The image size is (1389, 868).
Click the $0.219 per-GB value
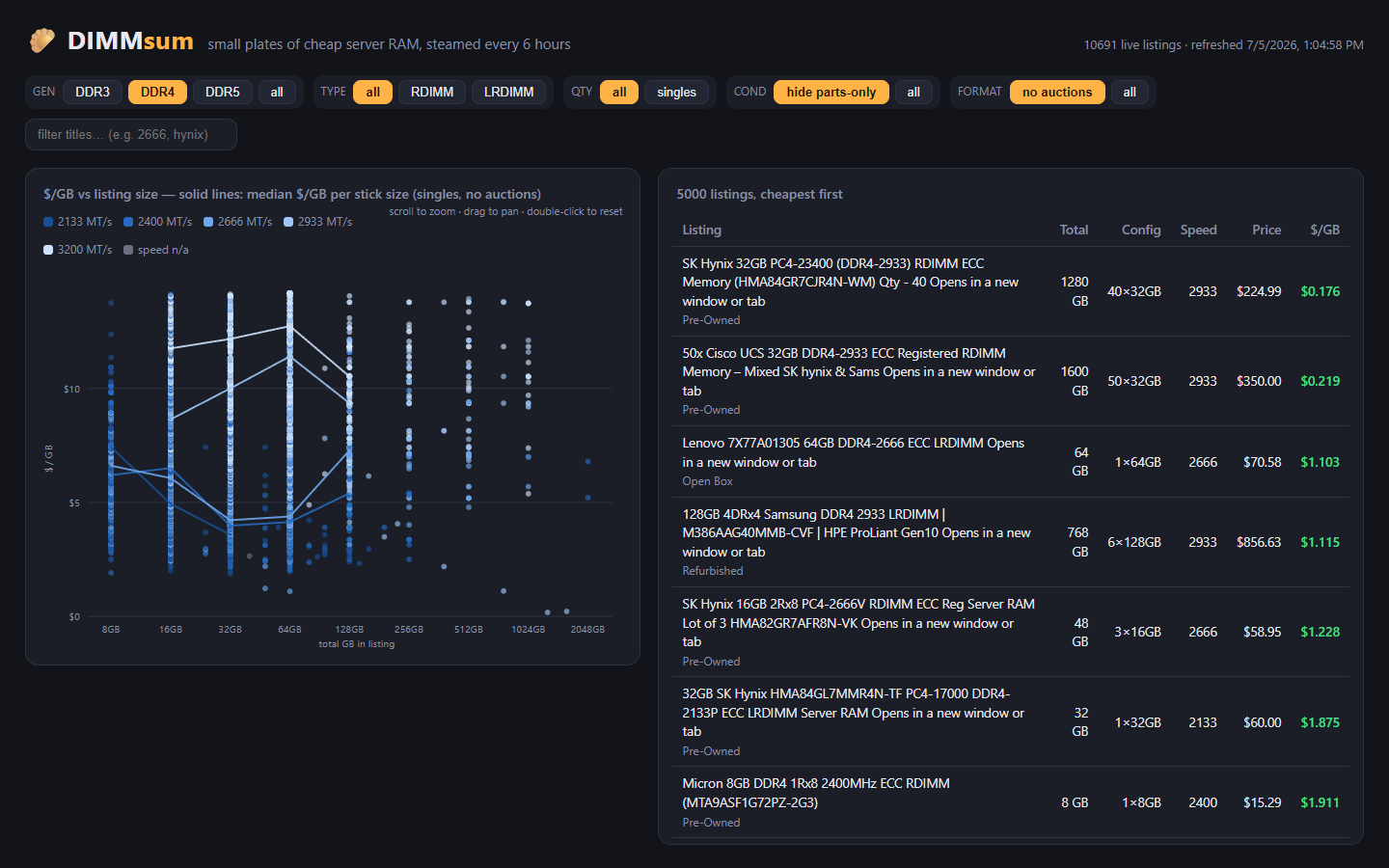coord(1320,381)
